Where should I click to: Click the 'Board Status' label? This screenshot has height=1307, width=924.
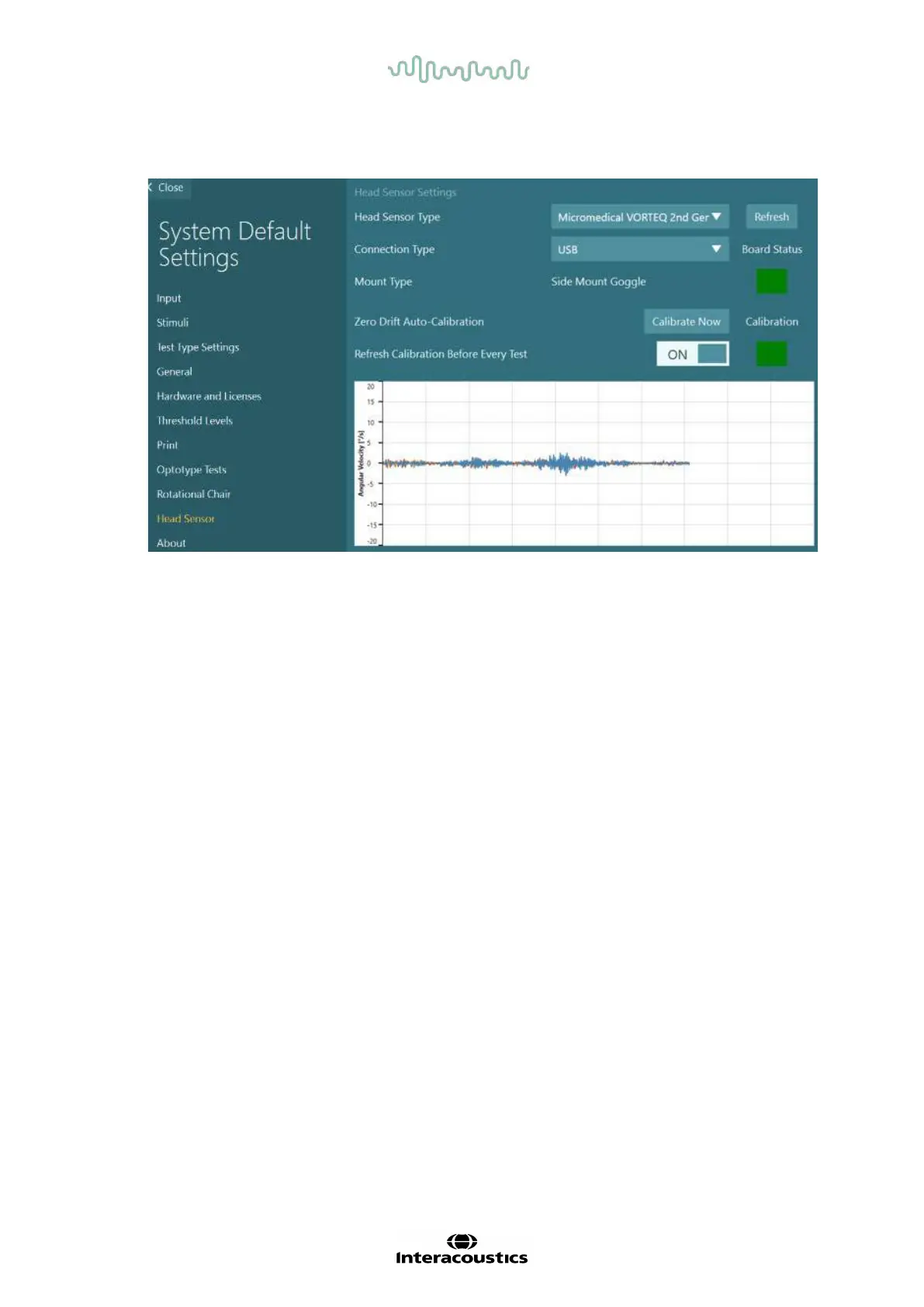click(771, 249)
